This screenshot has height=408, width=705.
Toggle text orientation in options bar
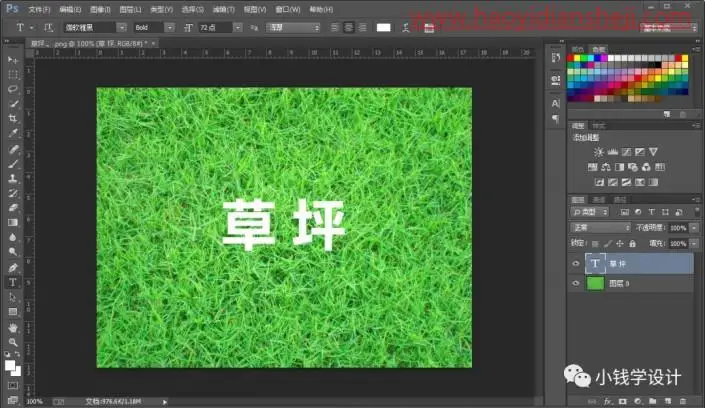[x=48, y=27]
